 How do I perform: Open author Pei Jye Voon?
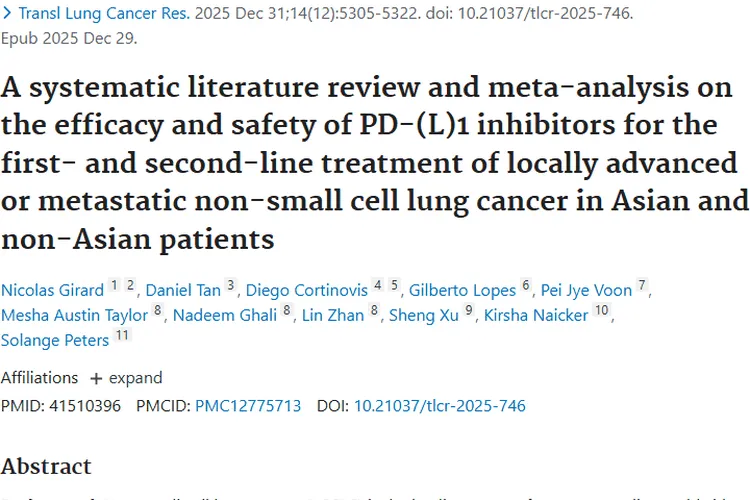(x=587, y=290)
